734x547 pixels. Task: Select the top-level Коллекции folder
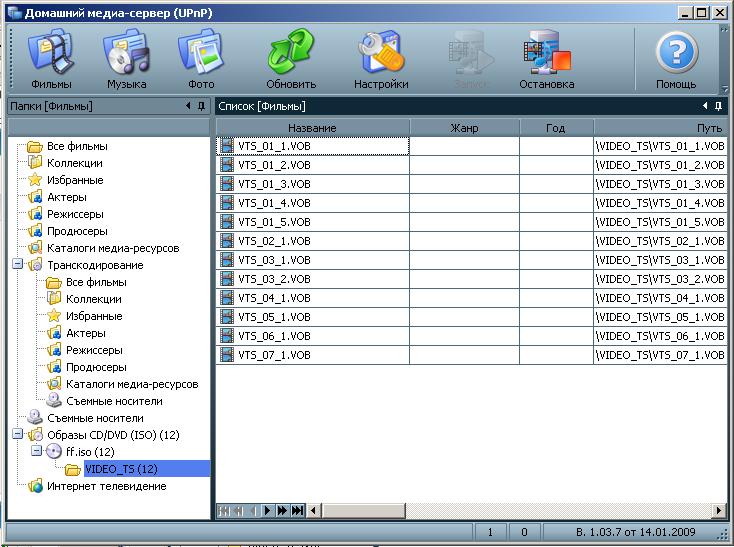(74, 163)
